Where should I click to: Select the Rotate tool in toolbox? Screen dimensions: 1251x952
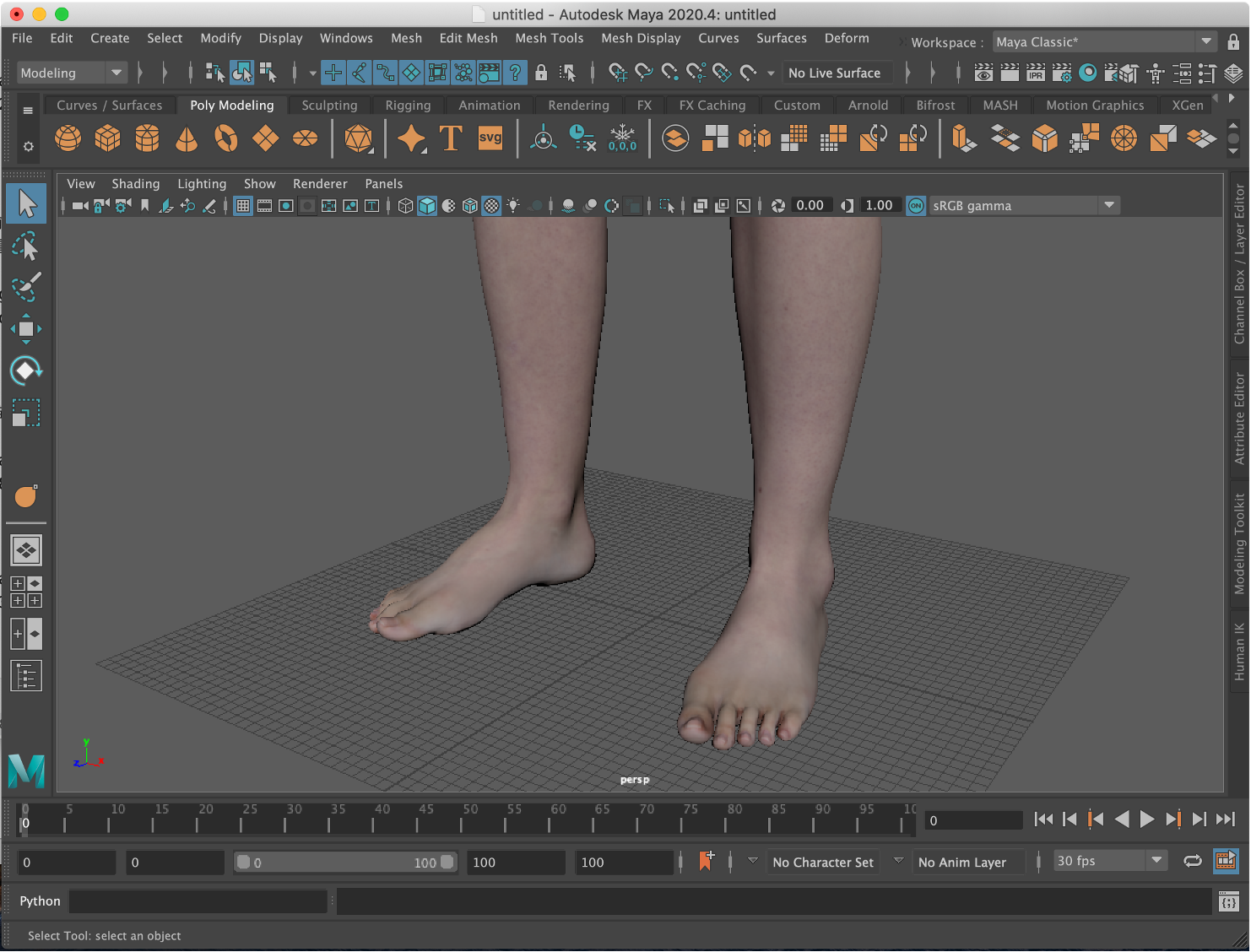pyautogui.click(x=26, y=371)
